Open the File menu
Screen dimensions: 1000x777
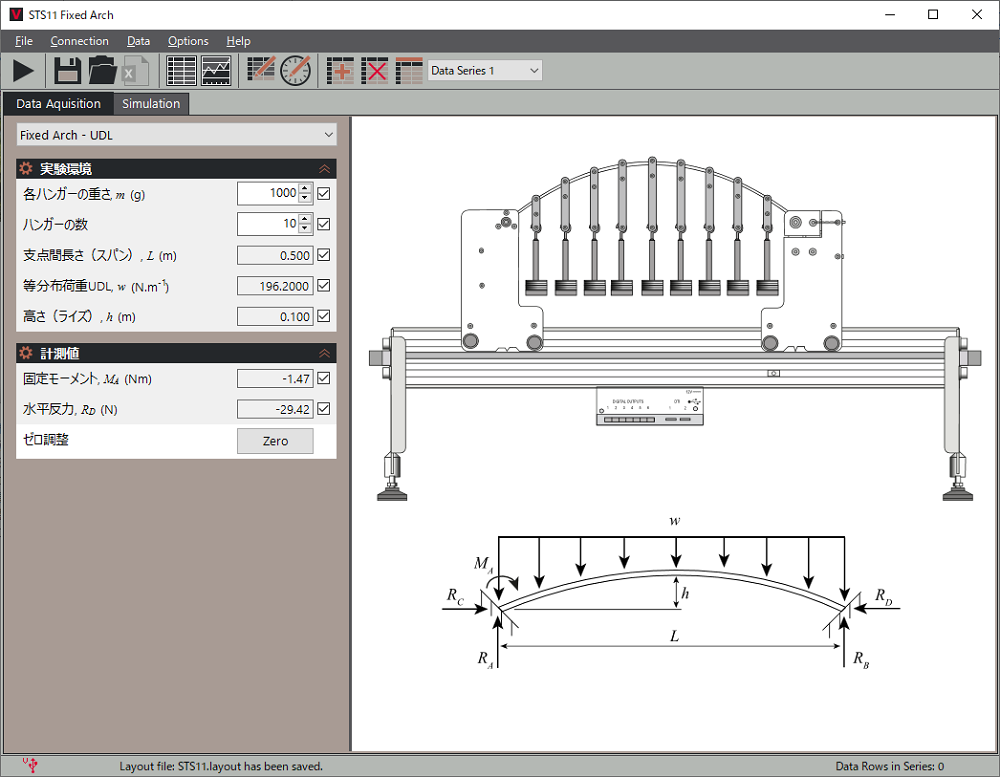pos(24,41)
